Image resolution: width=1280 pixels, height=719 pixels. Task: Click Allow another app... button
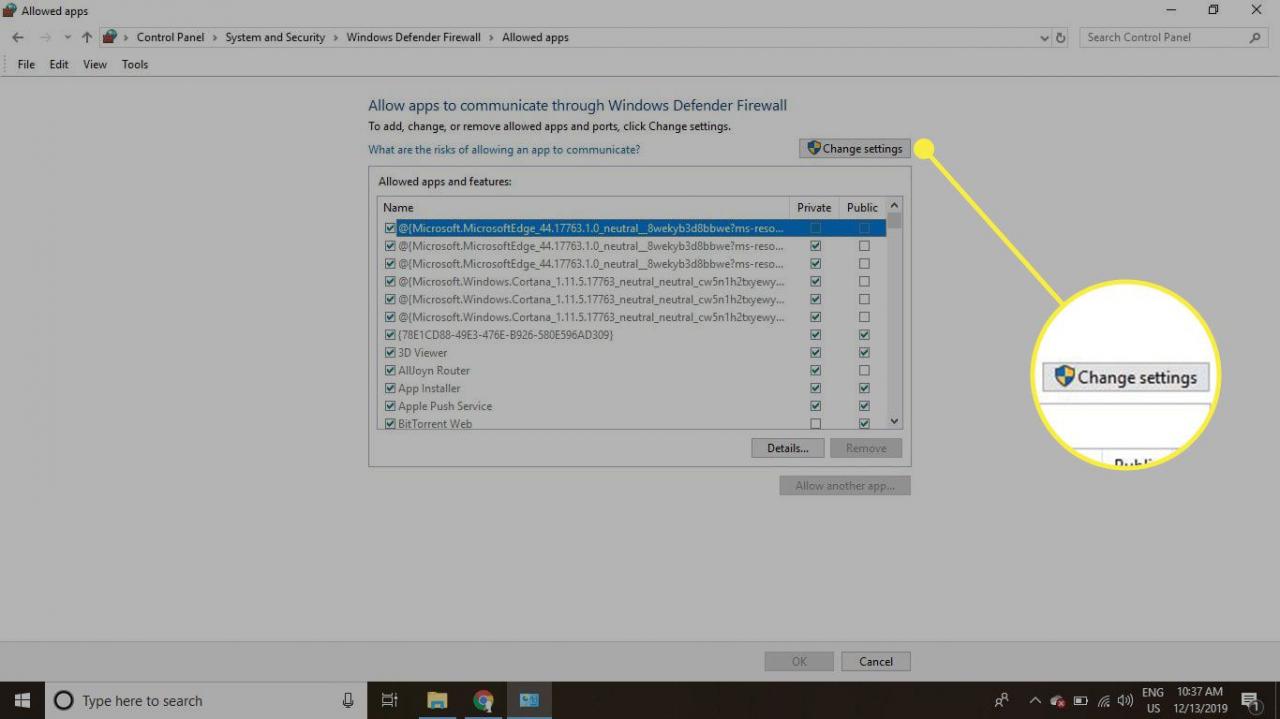pyautogui.click(x=845, y=486)
